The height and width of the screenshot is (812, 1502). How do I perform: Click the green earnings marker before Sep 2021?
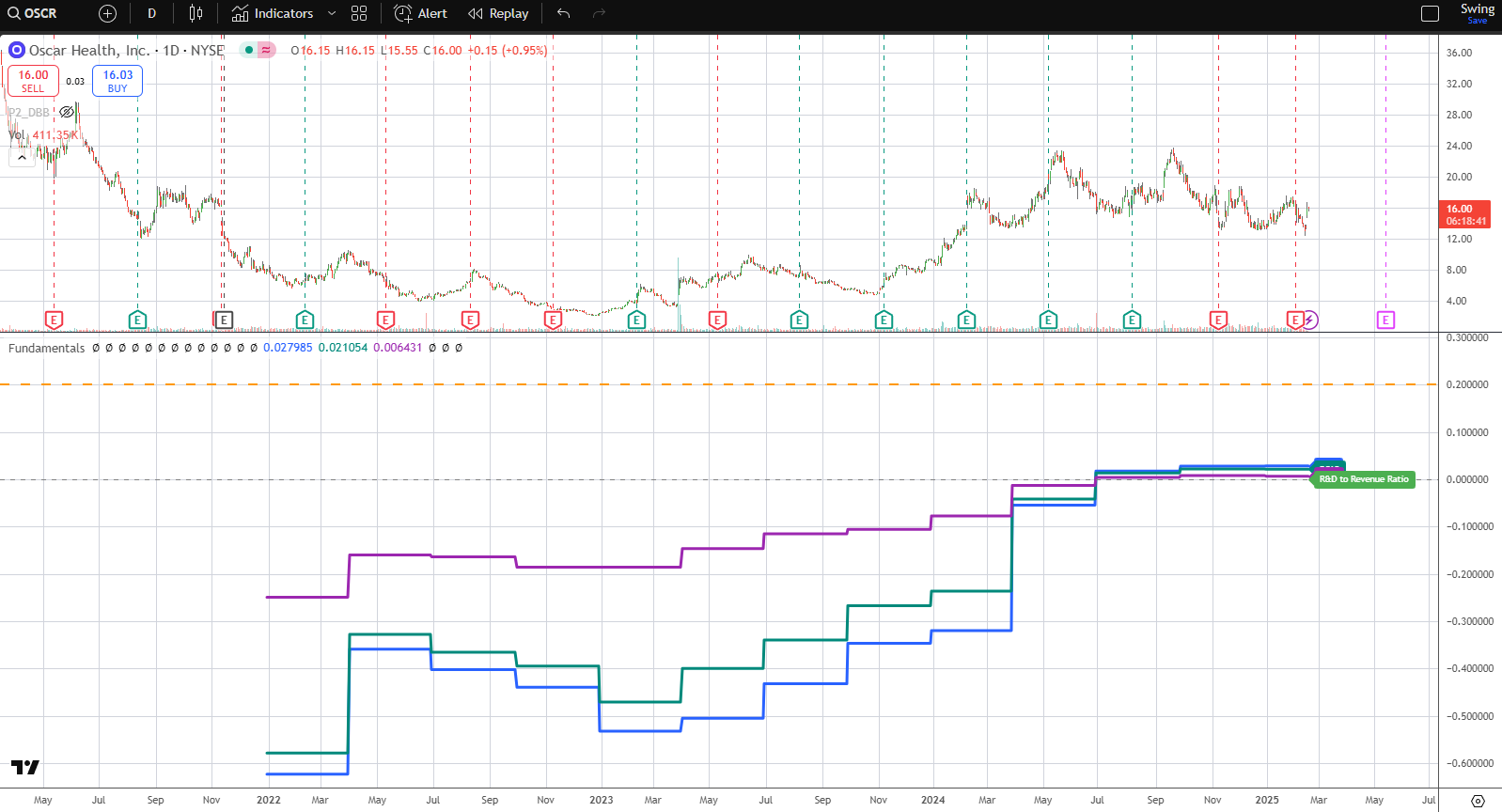pyautogui.click(x=137, y=320)
